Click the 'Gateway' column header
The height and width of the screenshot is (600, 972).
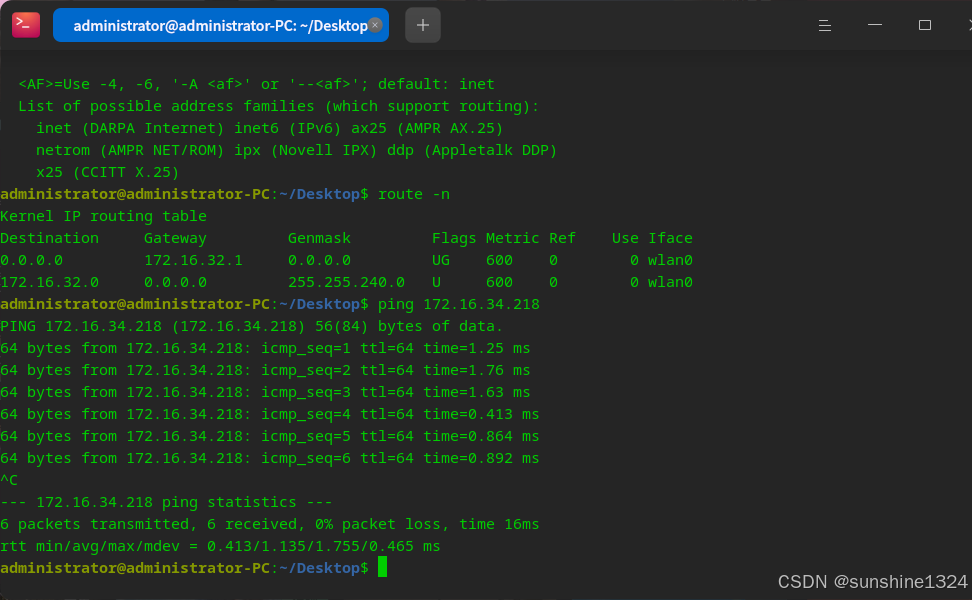(x=175, y=239)
